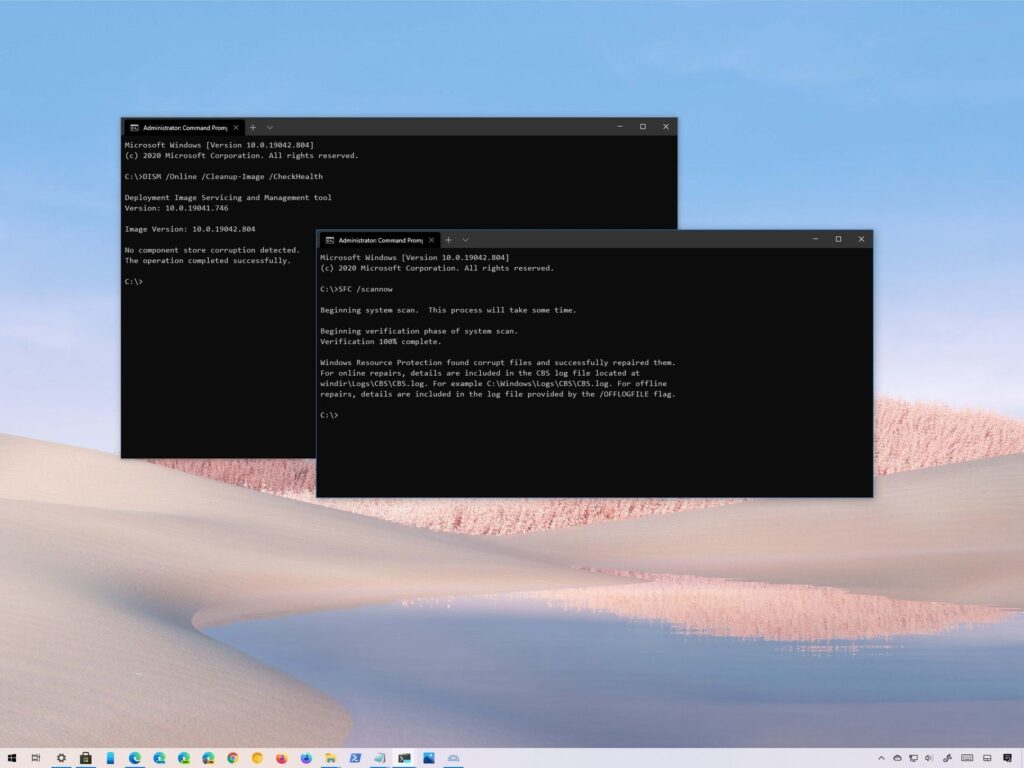The height and width of the screenshot is (768, 1024).
Task: Launch Edge Canary from the taskbar
Action: (208, 758)
